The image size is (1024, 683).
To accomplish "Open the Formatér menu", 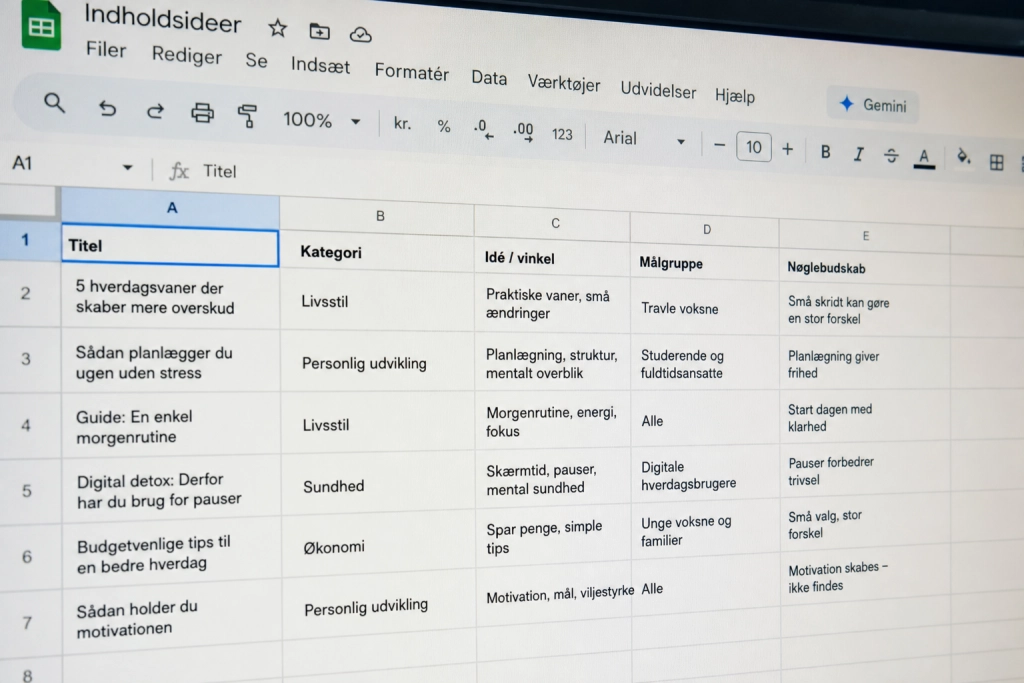I will (x=411, y=71).
